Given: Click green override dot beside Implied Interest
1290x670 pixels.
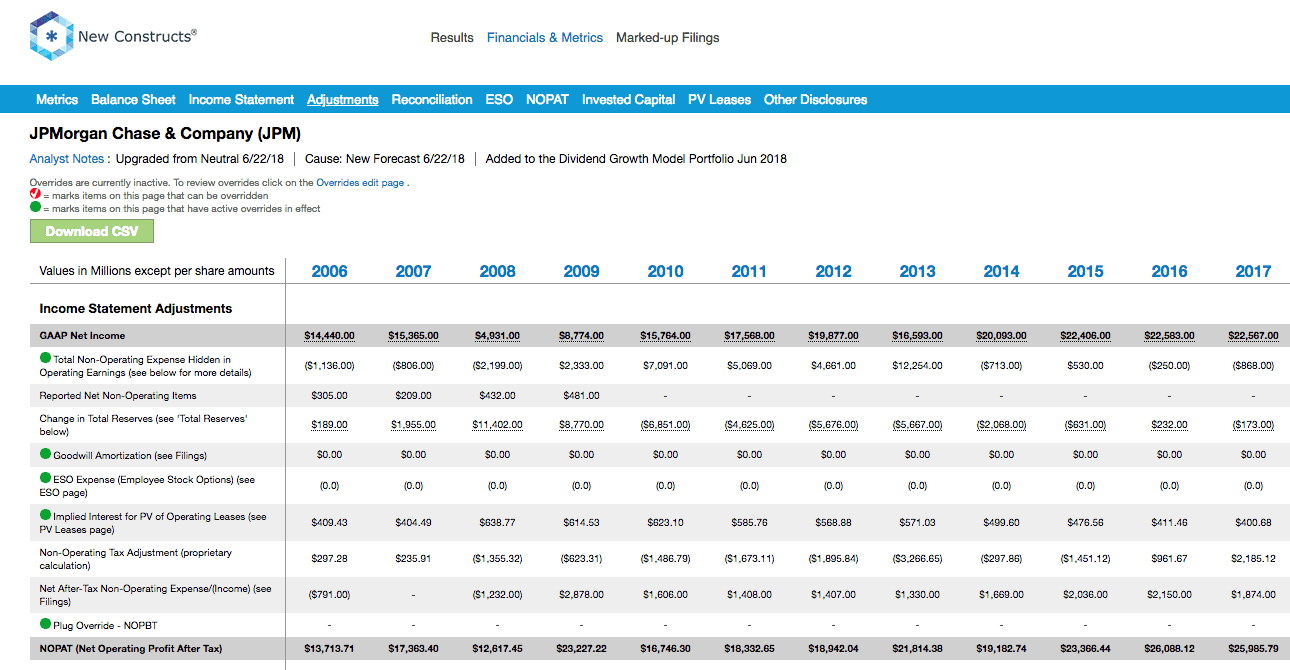Looking at the screenshot, I should pos(45,516).
